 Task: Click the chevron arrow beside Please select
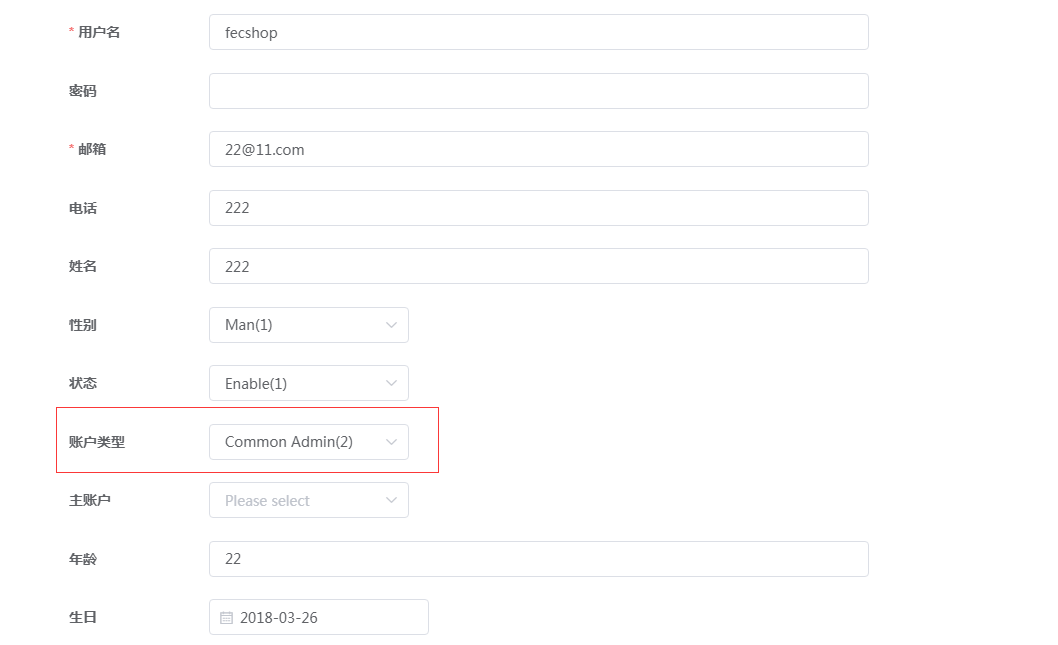pyautogui.click(x=391, y=500)
